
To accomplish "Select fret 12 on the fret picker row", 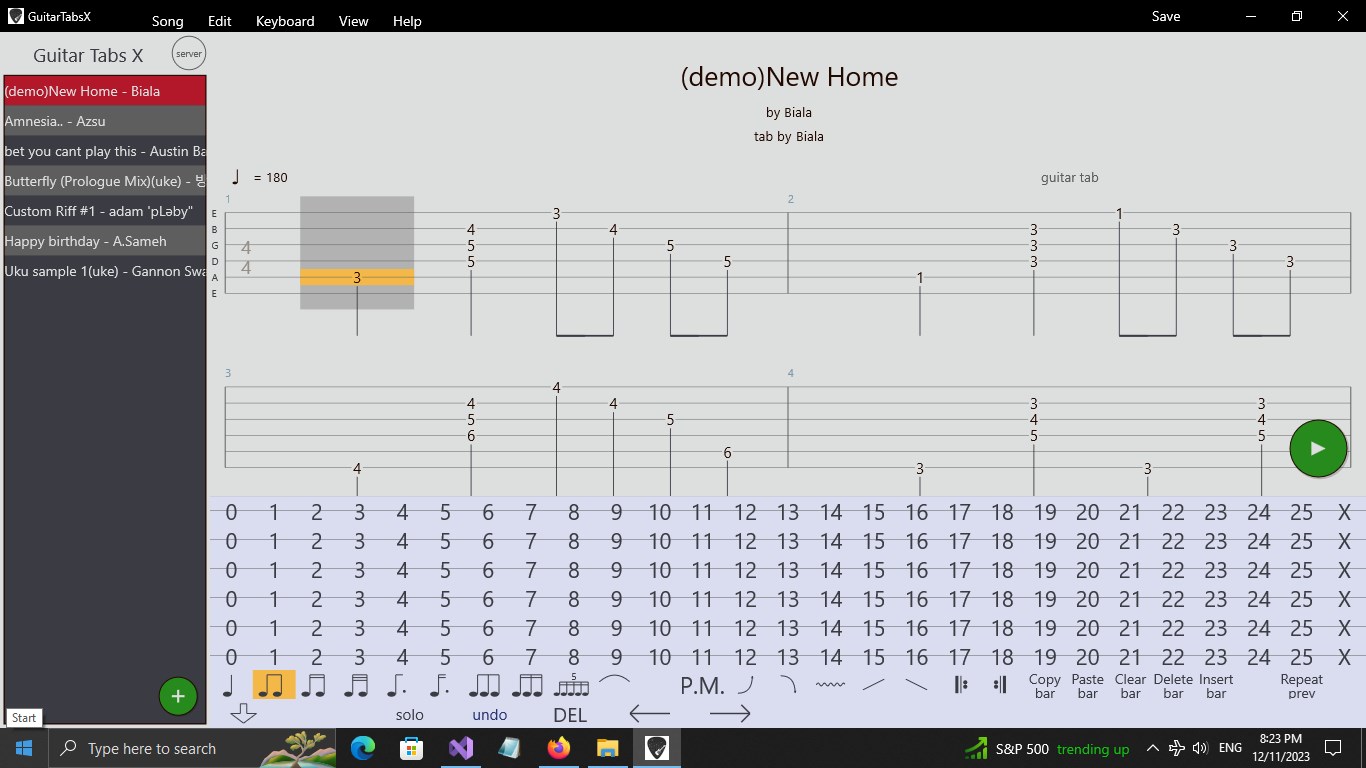I will tap(746, 512).
